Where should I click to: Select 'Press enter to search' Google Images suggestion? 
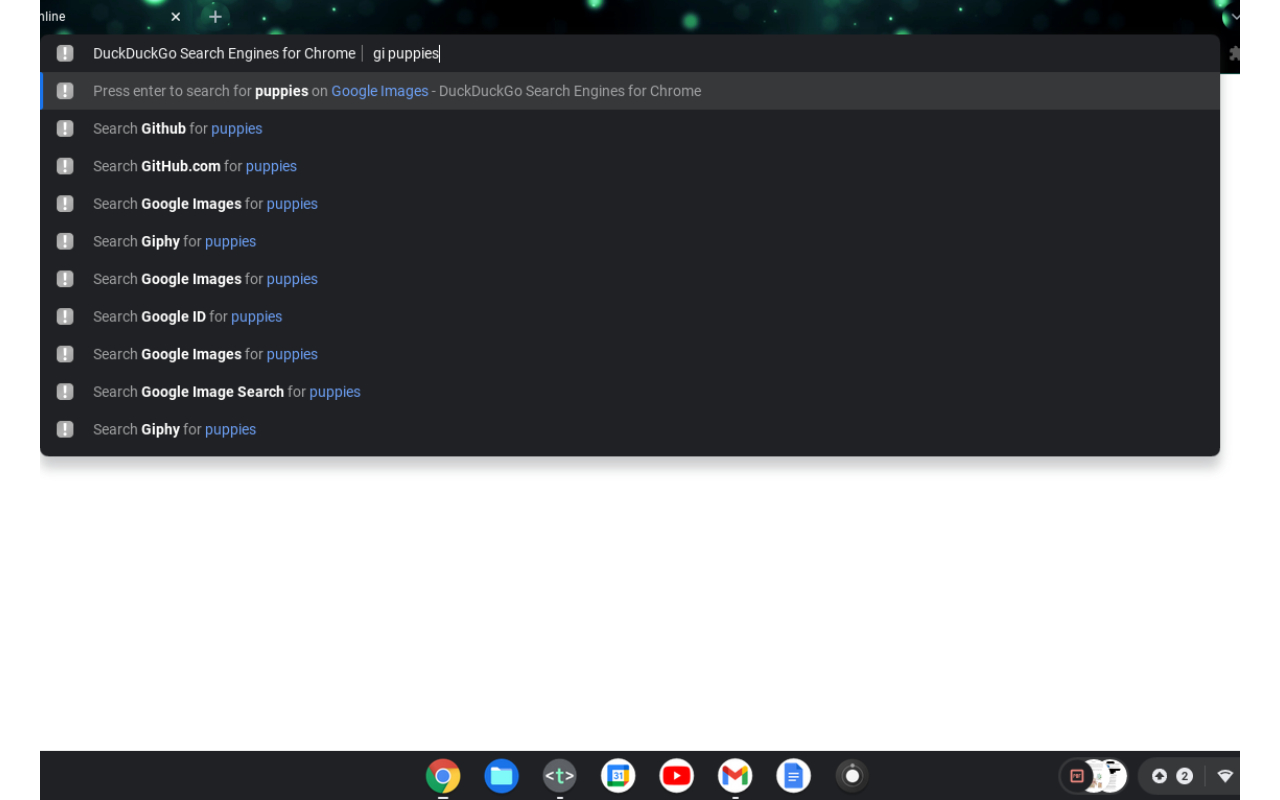click(630, 91)
